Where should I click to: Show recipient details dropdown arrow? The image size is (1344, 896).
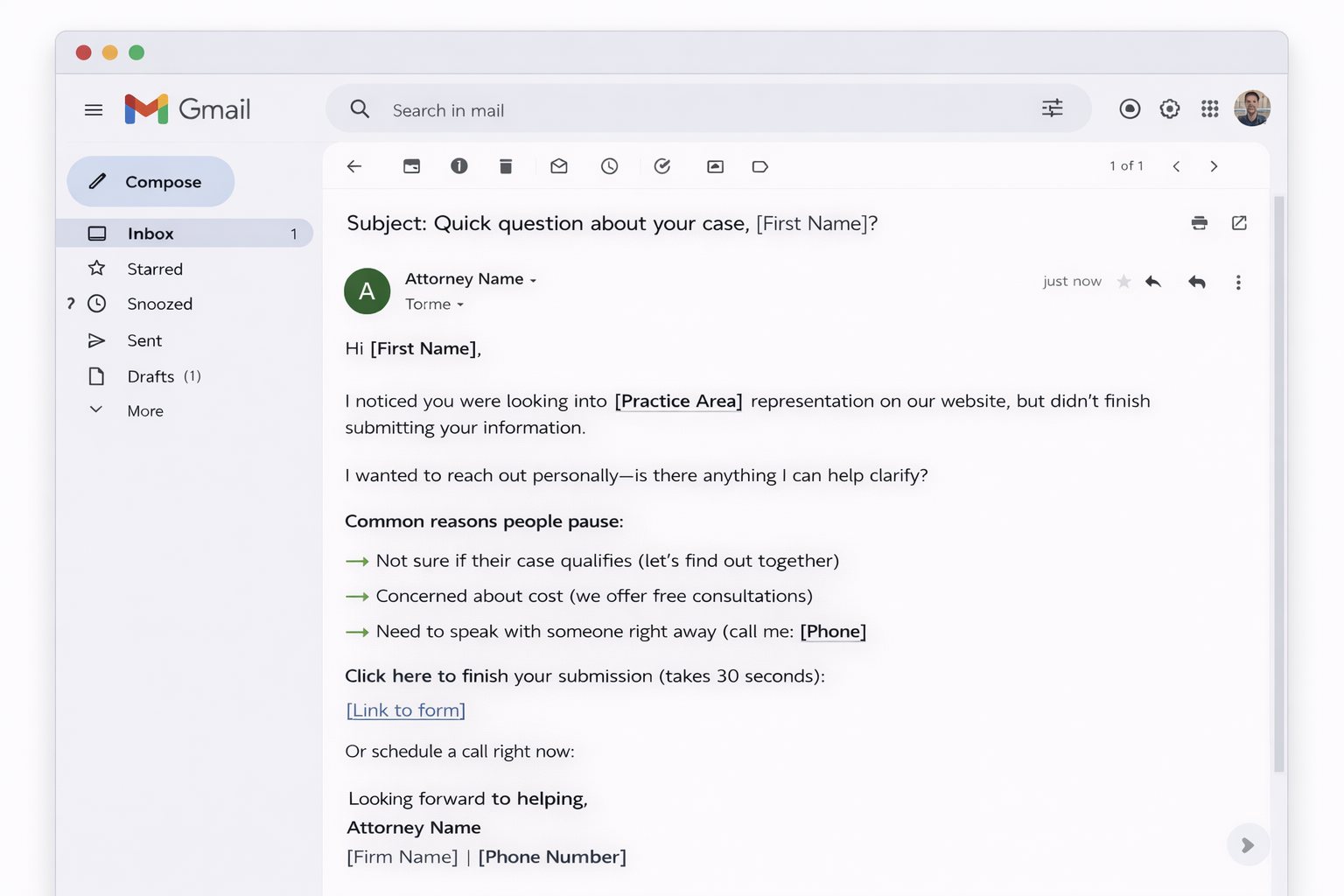(460, 304)
